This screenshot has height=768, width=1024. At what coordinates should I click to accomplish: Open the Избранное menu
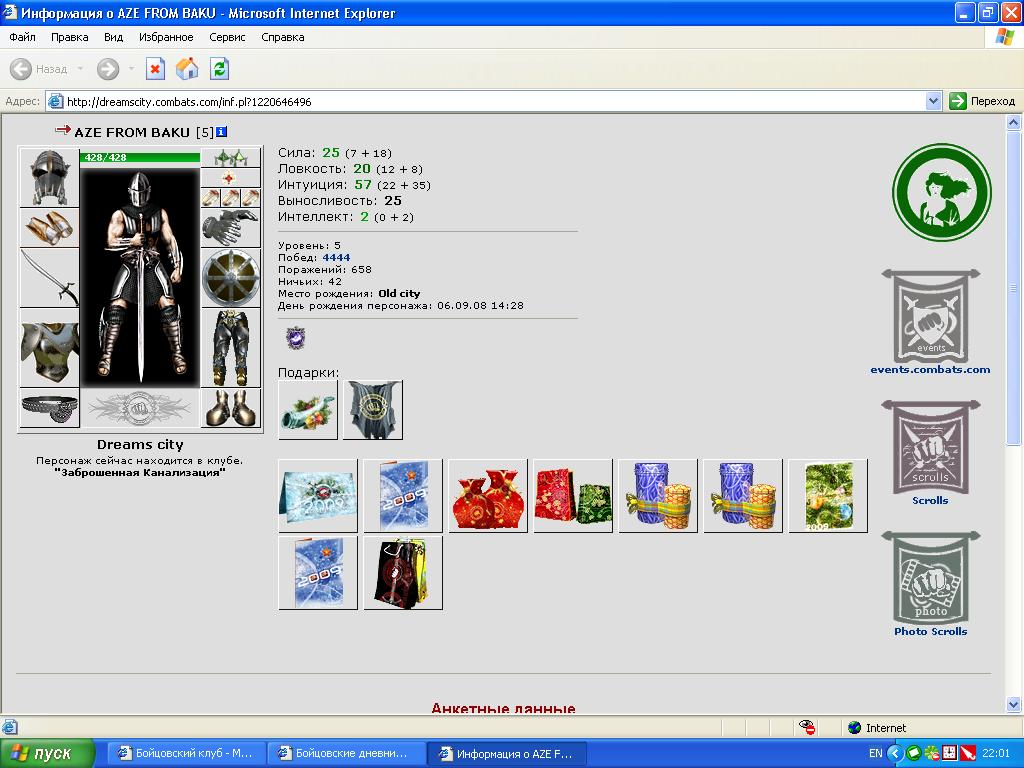pyautogui.click(x=166, y=37)
